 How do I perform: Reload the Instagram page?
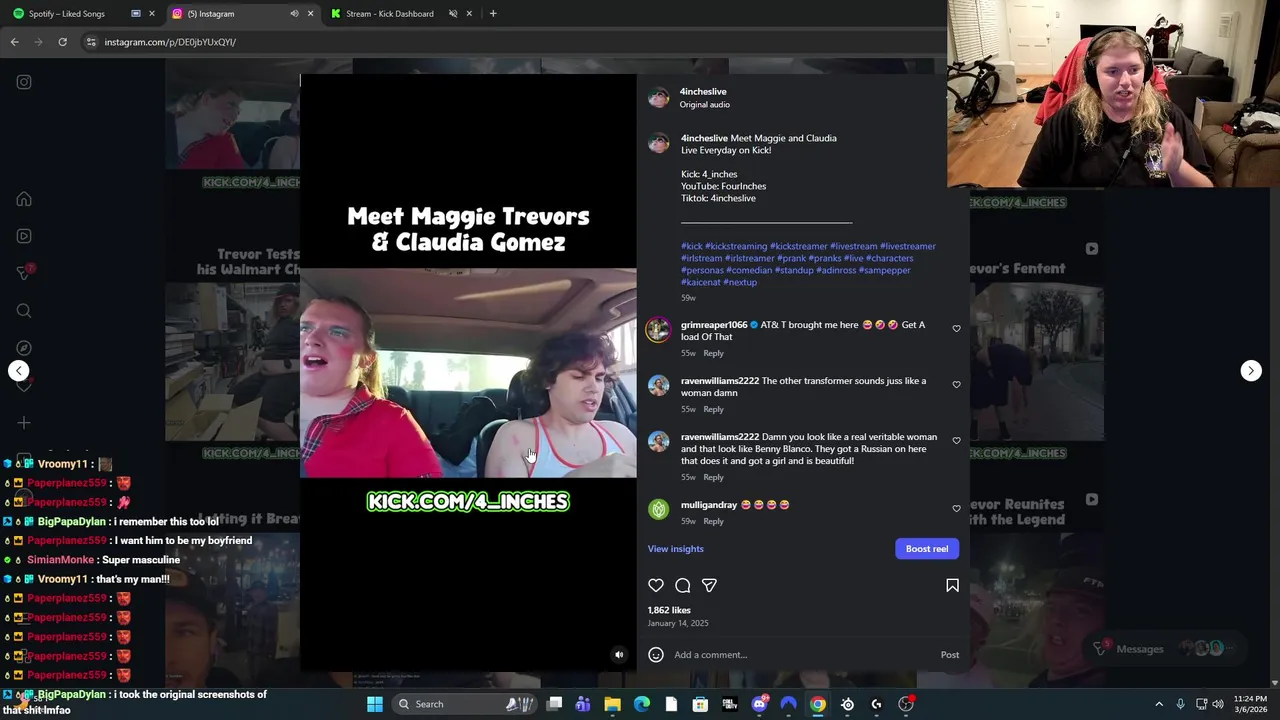point(62,42)
